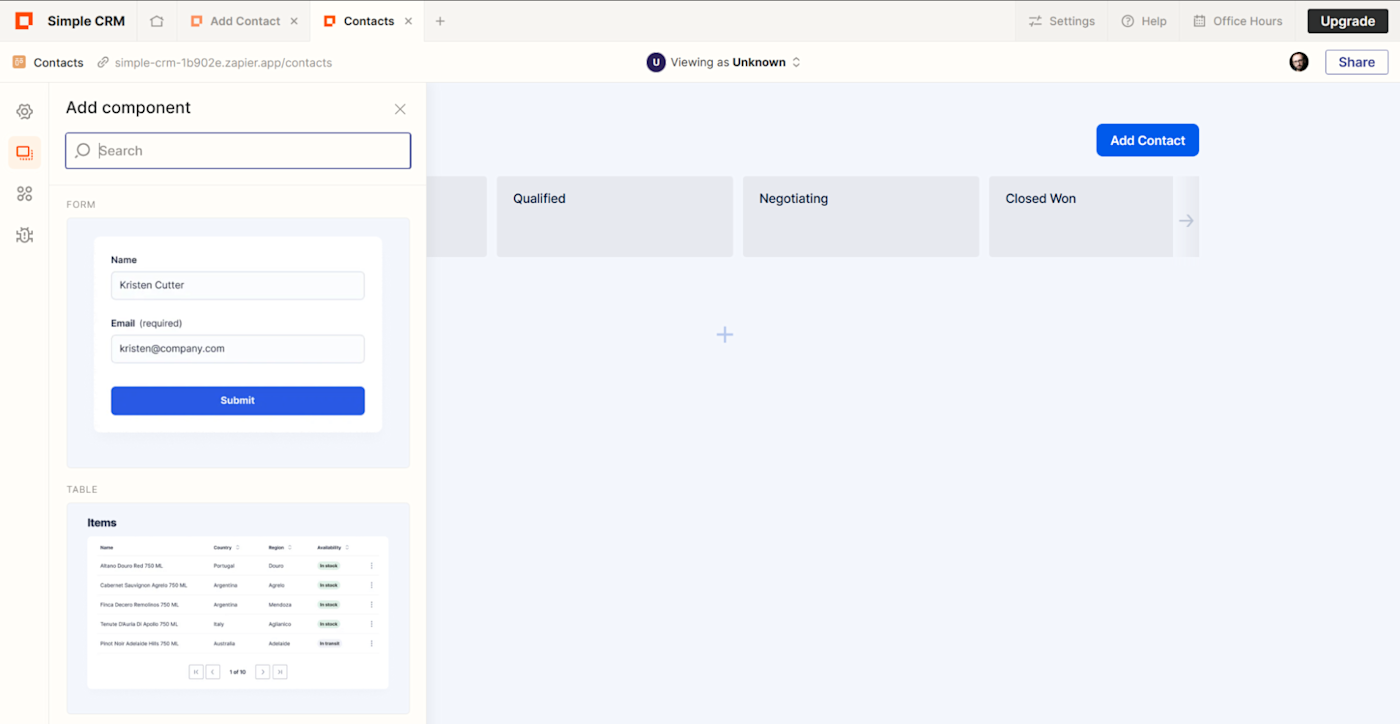Click the U avatar next to Viewing as
Screen dimensions: 1400x724
[x=656, y=62]
